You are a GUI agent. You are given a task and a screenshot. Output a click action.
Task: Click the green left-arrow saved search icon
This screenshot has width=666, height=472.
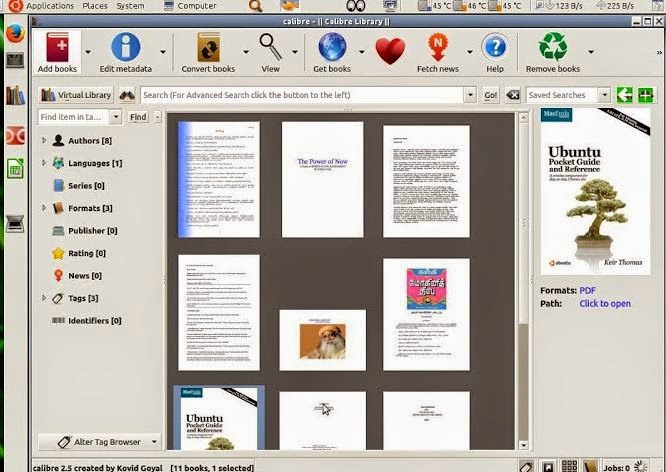click(x=624, y=95)
